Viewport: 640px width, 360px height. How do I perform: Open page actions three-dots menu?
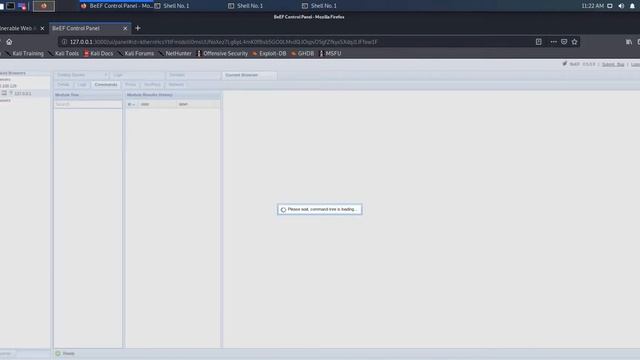pyautogui.click(x=553, y=42)
